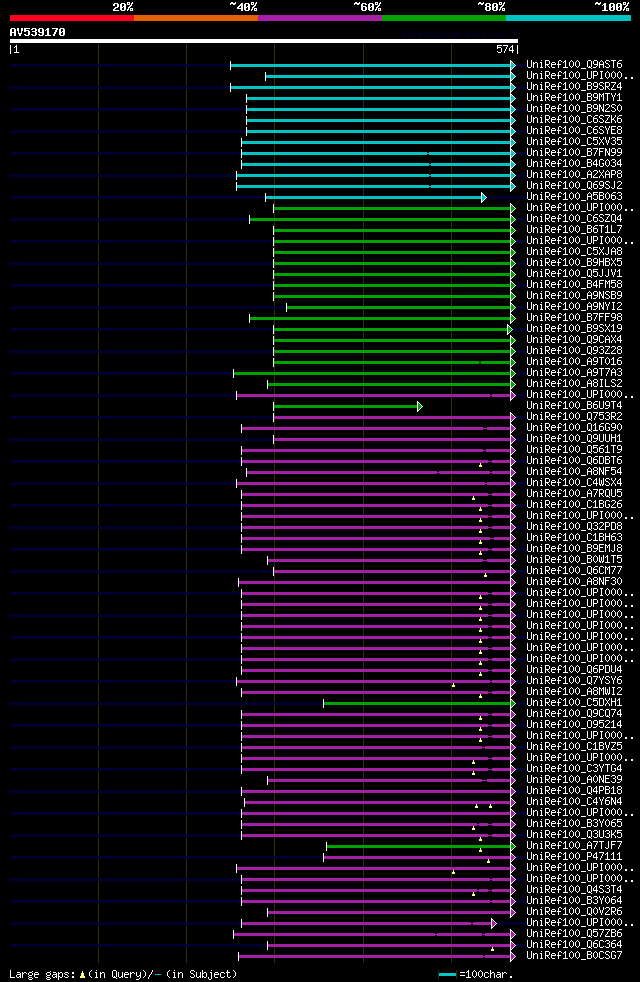640x982 pixels.
Task: Open hit UniRef100_Q93Z28 label
Action: click(x=574, y=351)
